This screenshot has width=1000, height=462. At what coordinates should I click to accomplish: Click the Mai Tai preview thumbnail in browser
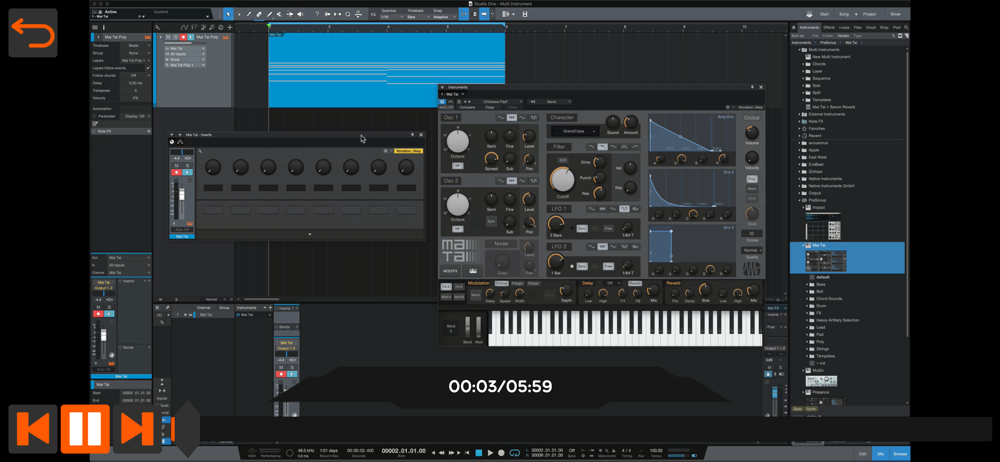824,260
